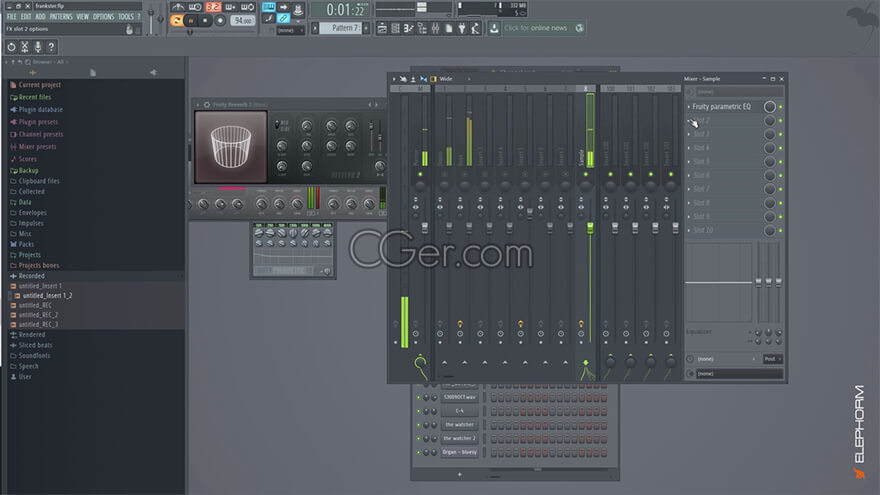
Task: Open the mixer output (none) dropdown at bottom
Action: tap(739, 374)
